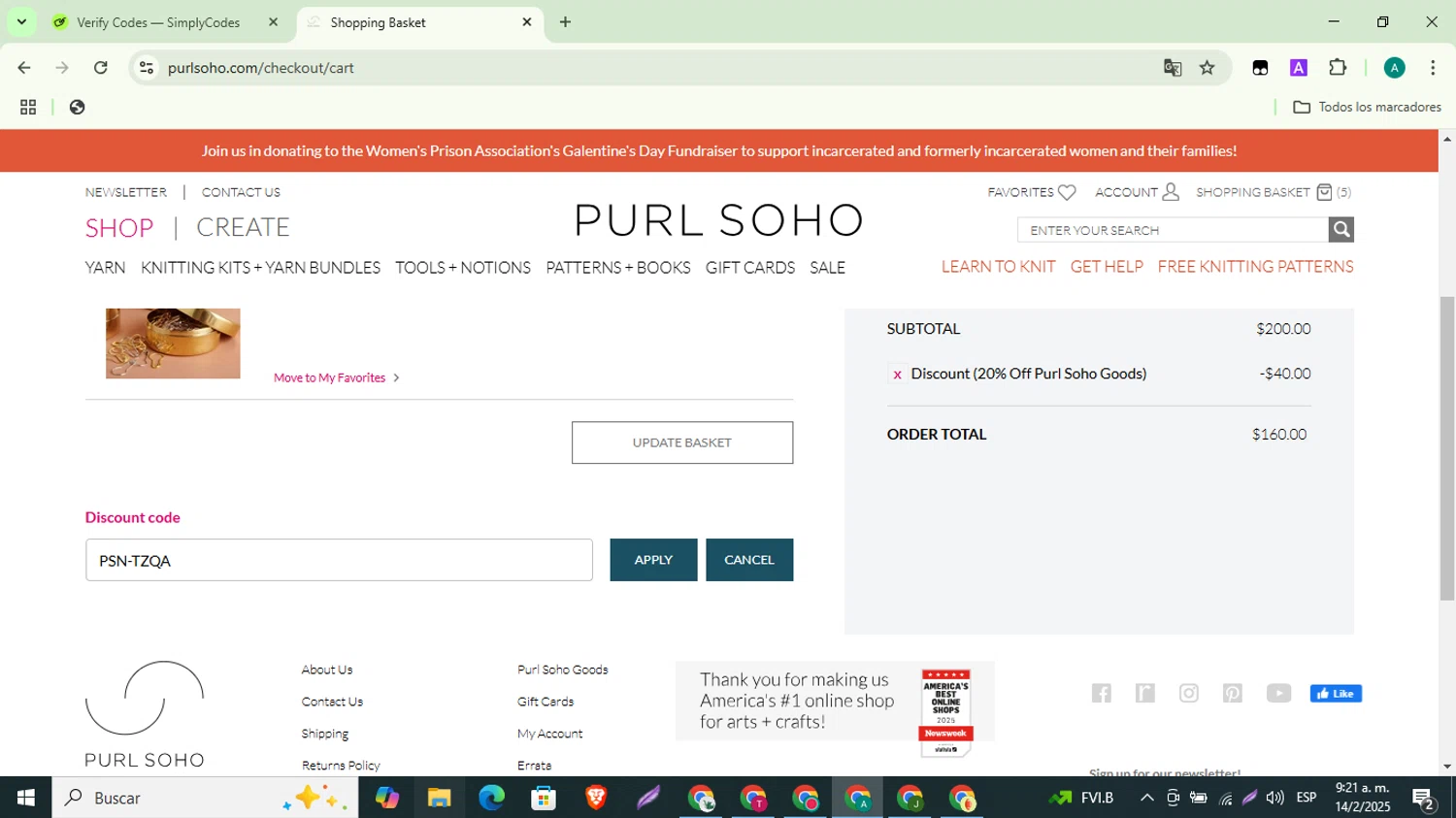Image resolution: width=1456 pixels, height=818 pixels.
Task: Click the Facebook Like button
Action: coord(1336,693)
